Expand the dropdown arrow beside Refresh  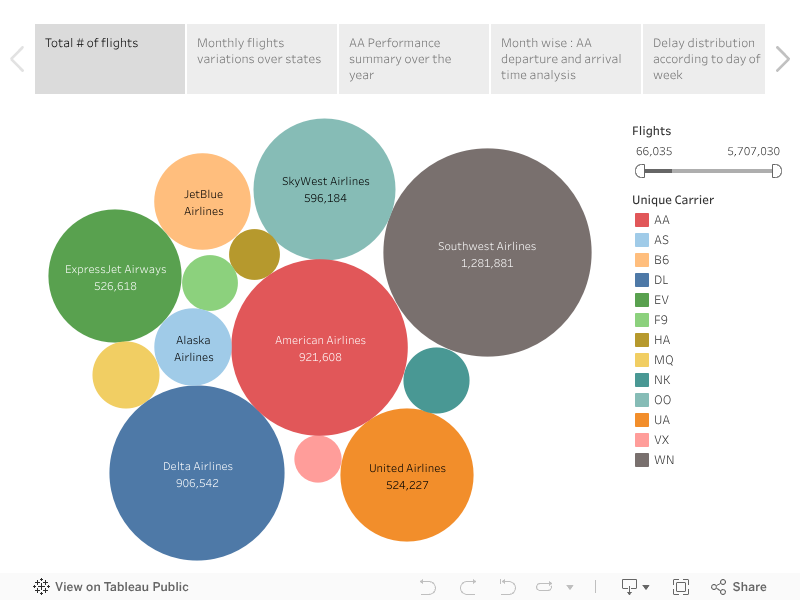click(570, 587)
